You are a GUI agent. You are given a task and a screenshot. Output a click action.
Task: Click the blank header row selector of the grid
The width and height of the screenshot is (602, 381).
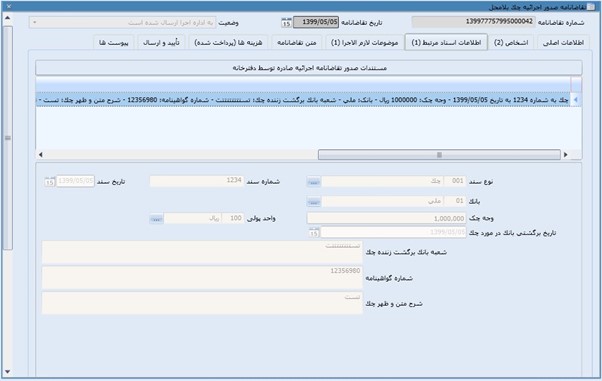(576, 84)
